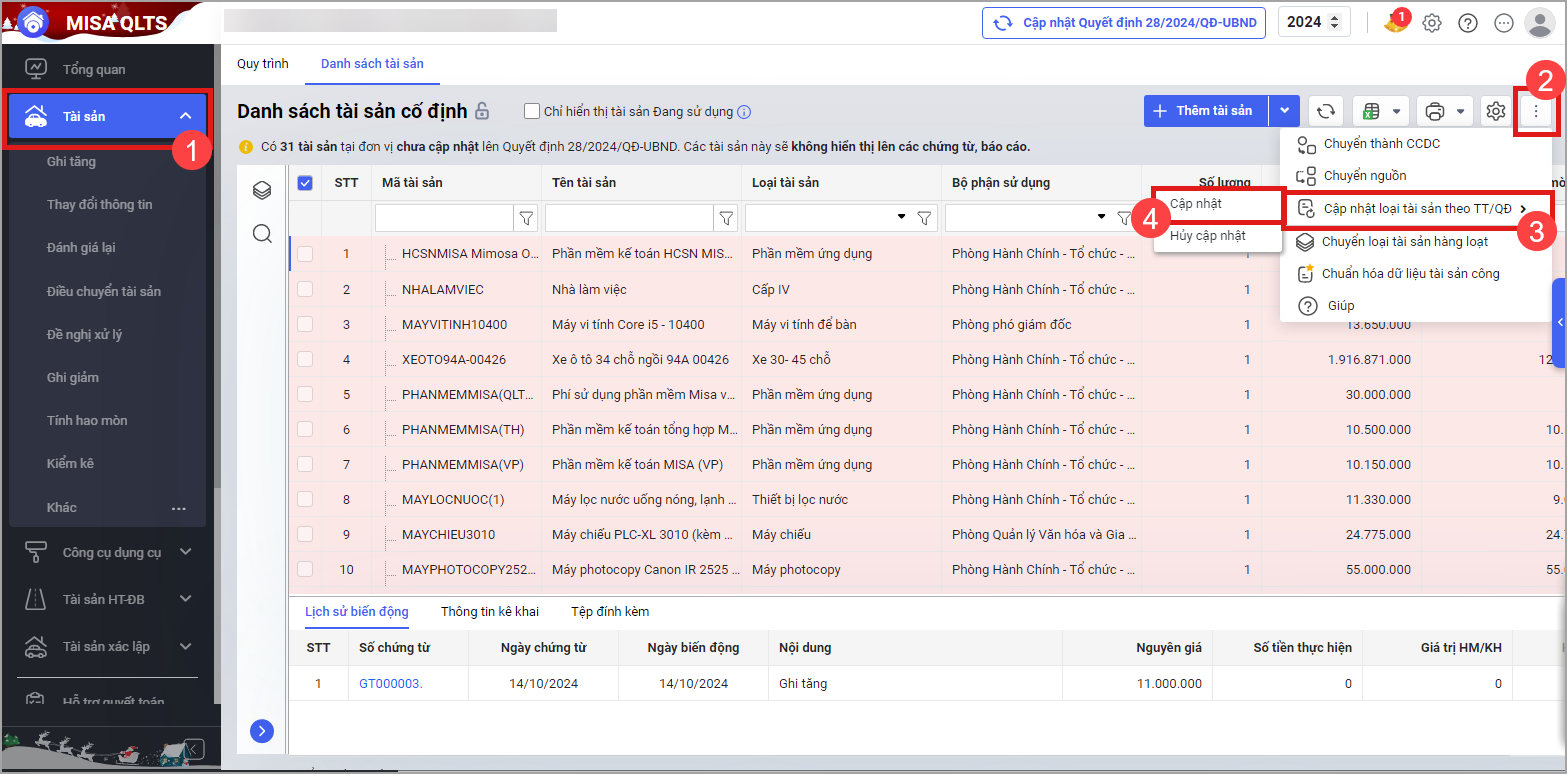
Task: Click the Mã tài sản filter input
Action: pos(444,217)
